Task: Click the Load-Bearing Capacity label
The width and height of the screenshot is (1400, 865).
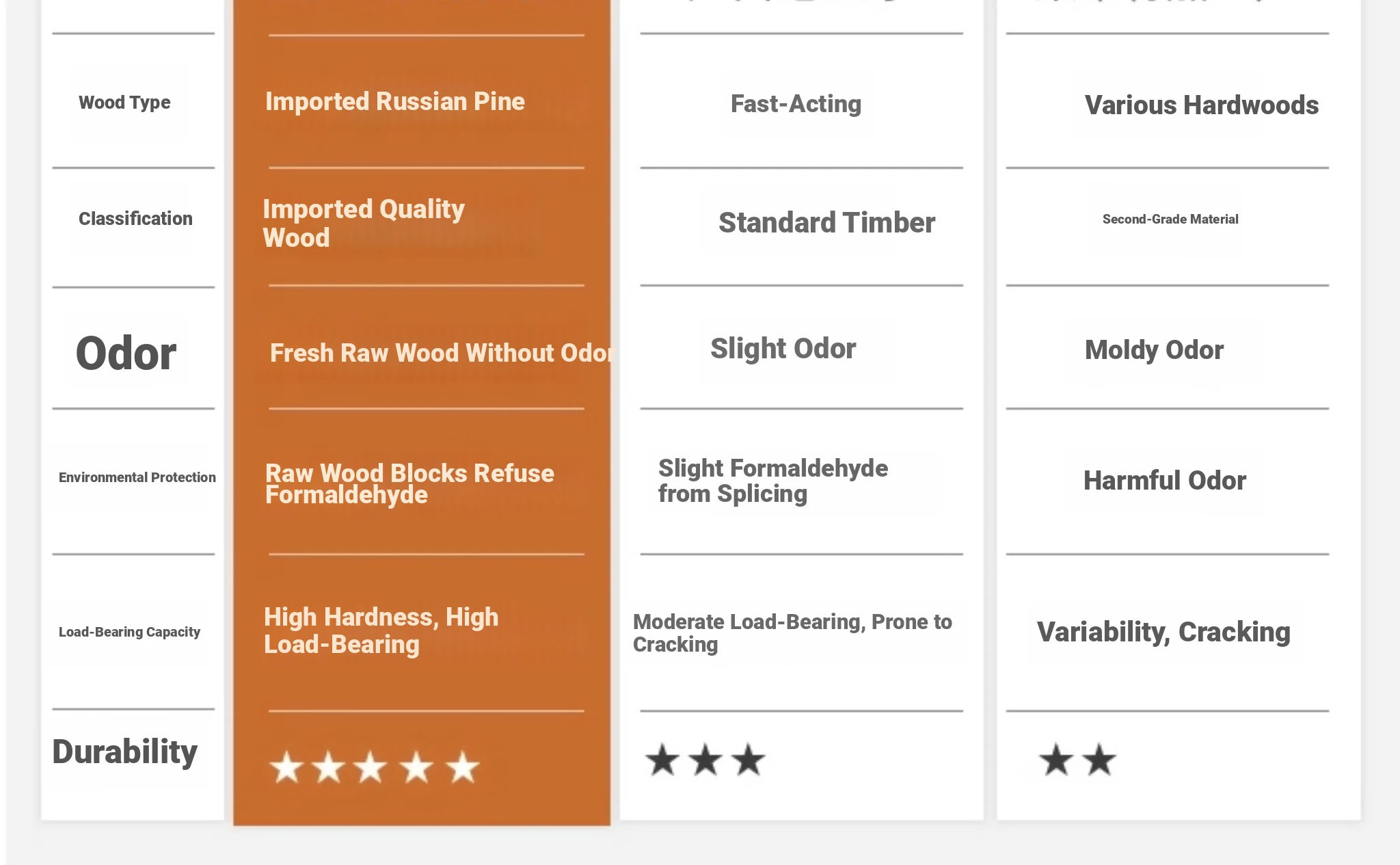Action: [x=129, y=632]
